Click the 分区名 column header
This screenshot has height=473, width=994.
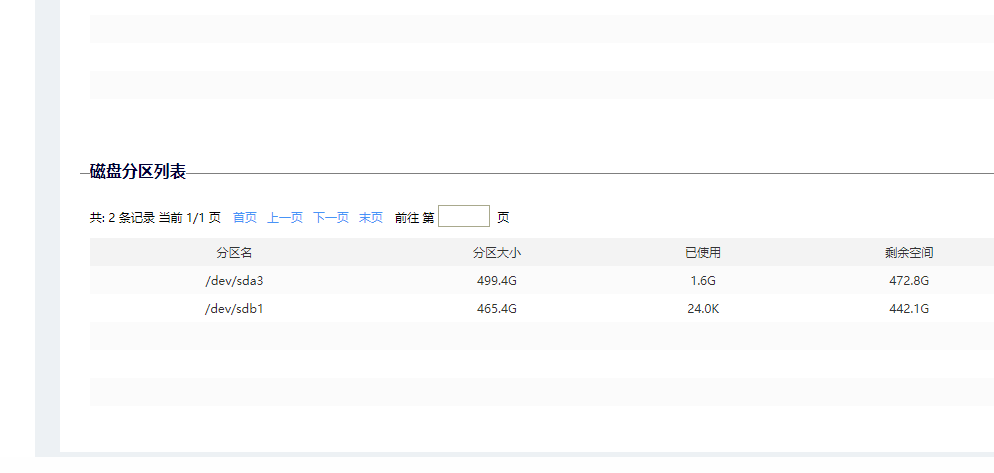pyautogui.click(x=234, y=252)
